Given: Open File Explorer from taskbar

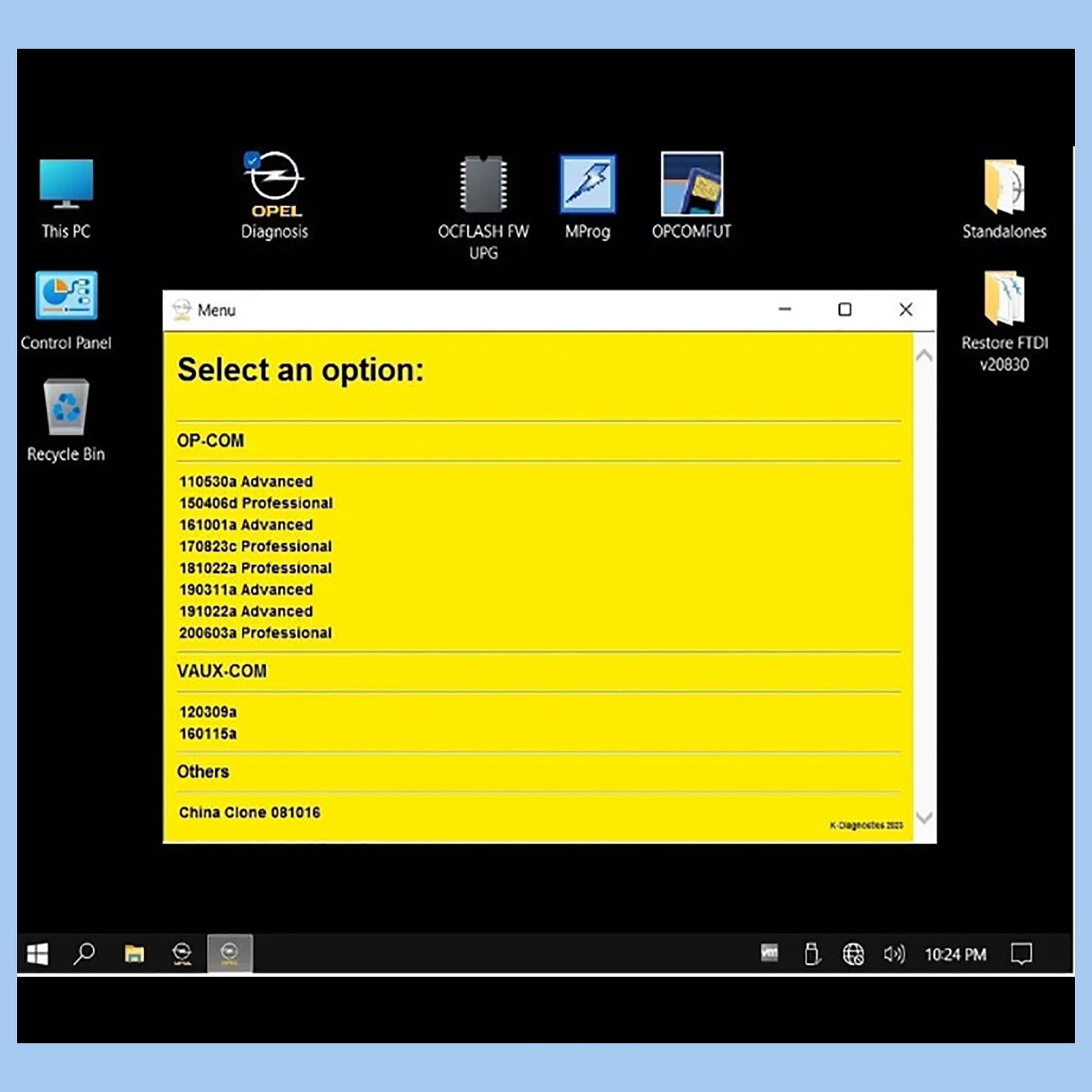Looking at the screenshot, I should [x=134, y=954].
